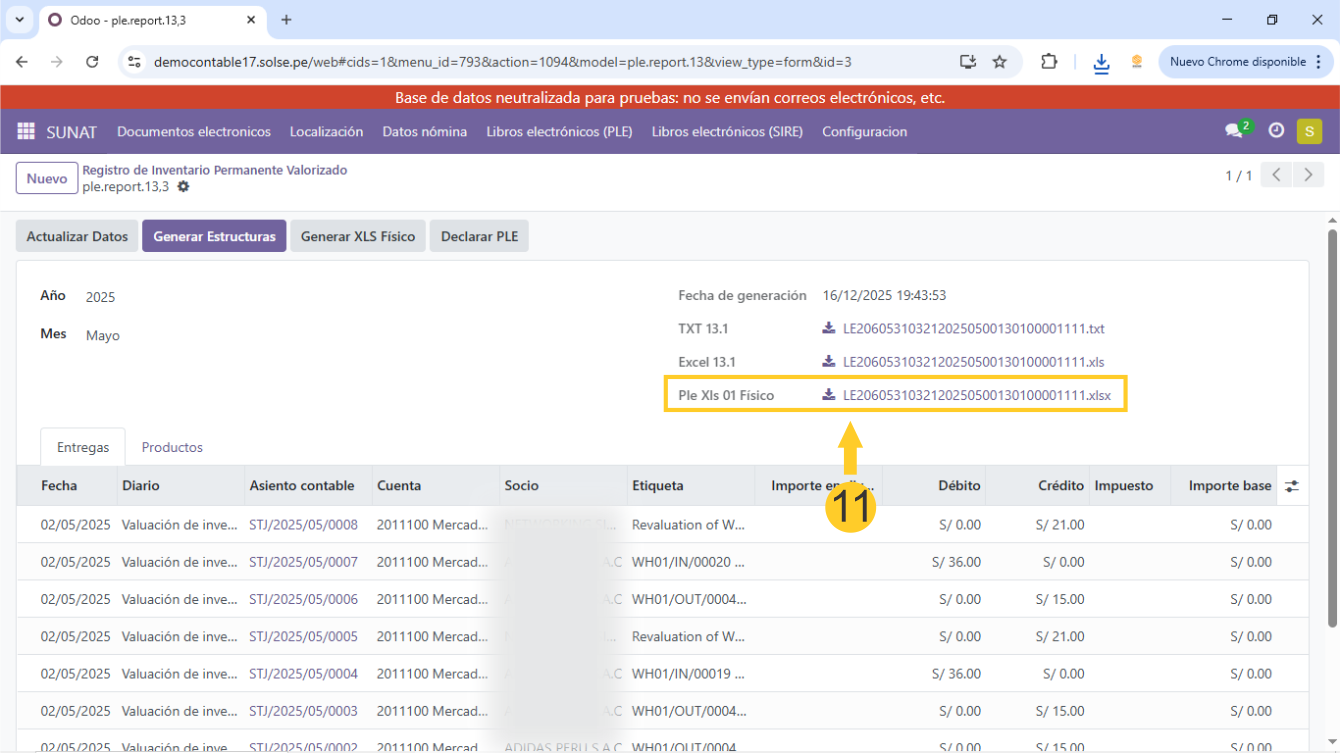The image size is (1340, 753).
Task: Open the Libros electrónicos (PLE) menu
Action: click(559, 132)
